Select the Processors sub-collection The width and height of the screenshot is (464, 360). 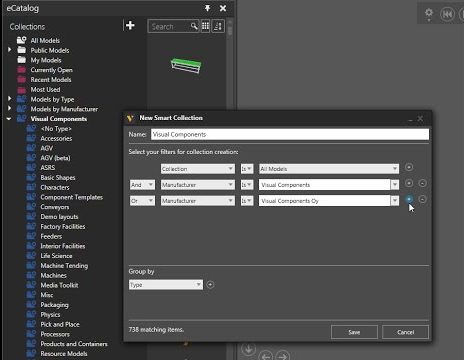click(x=55, y=334)
